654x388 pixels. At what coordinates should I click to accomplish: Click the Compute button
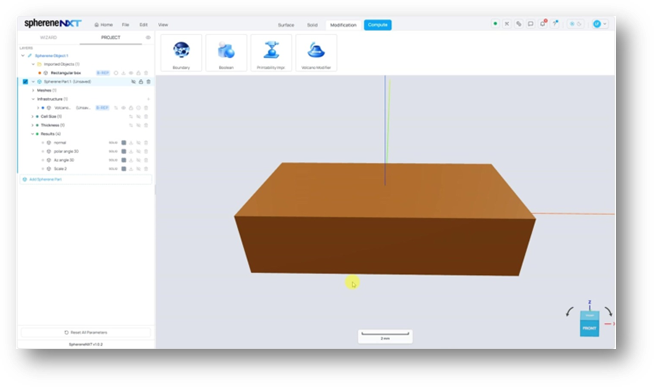[377, 25]
